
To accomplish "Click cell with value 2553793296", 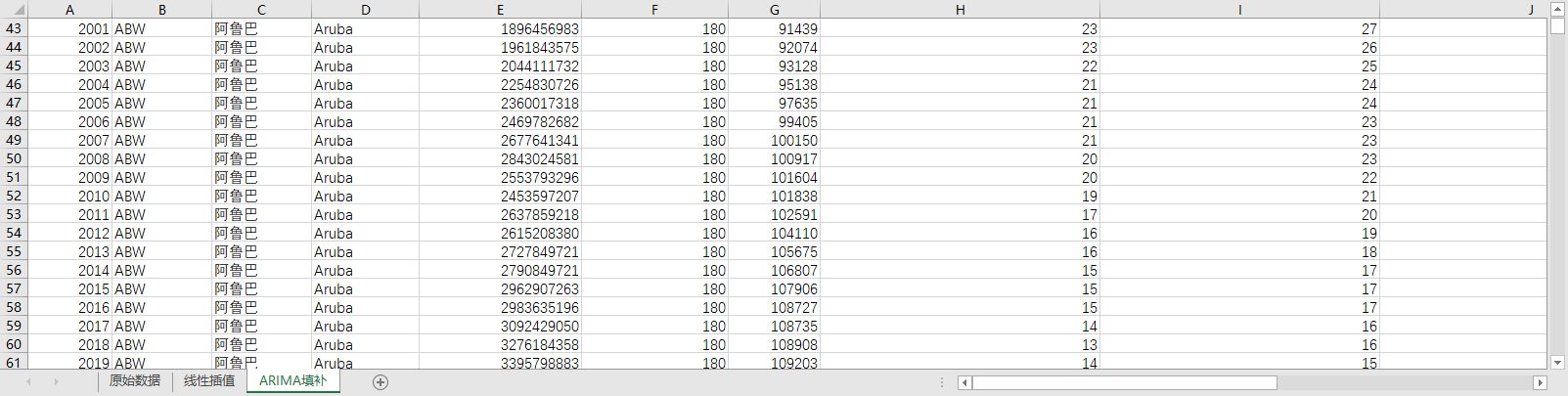I will (x=500, y=178).
